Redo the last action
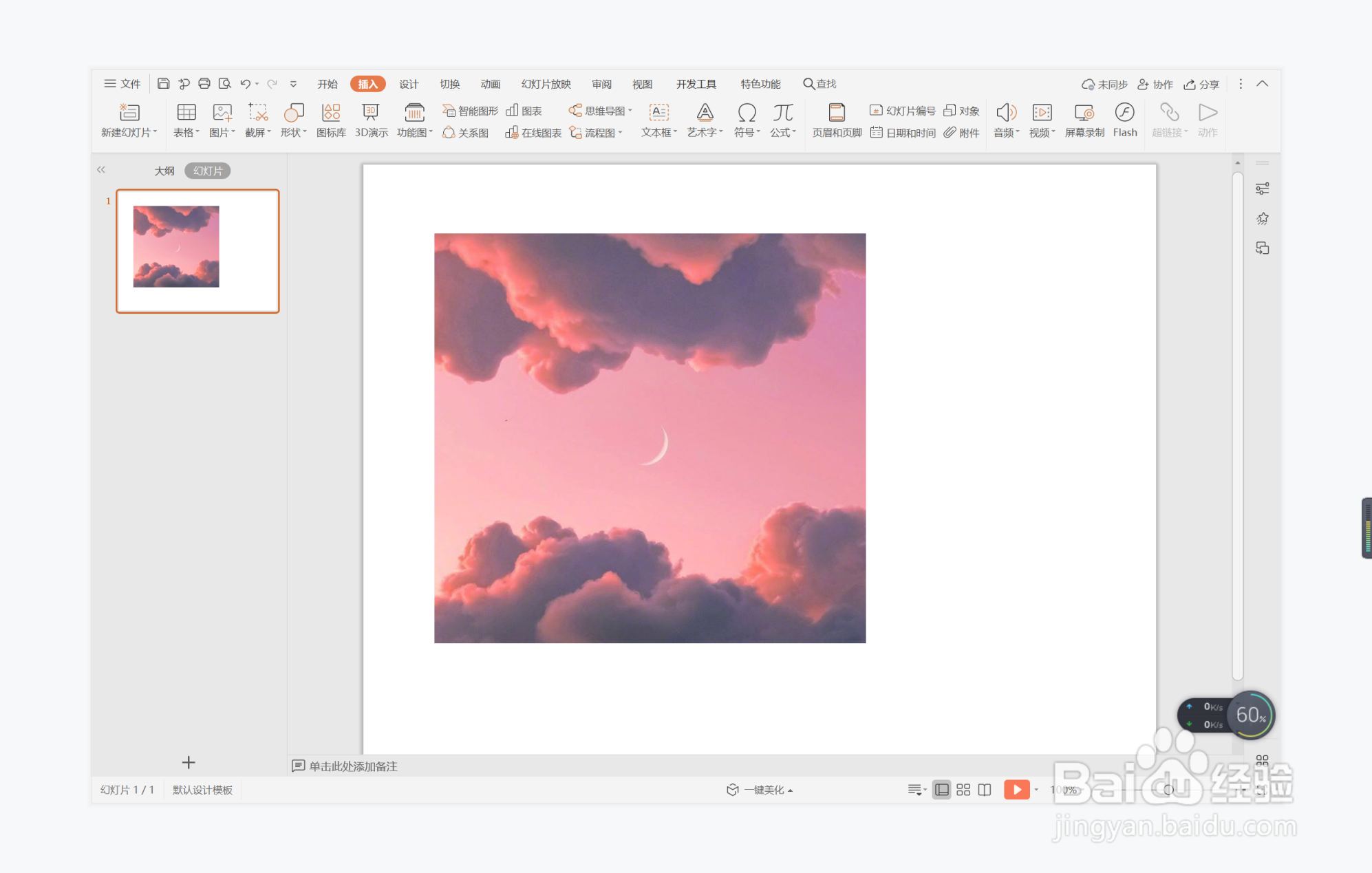1372x873 pixels. point(272,84)
